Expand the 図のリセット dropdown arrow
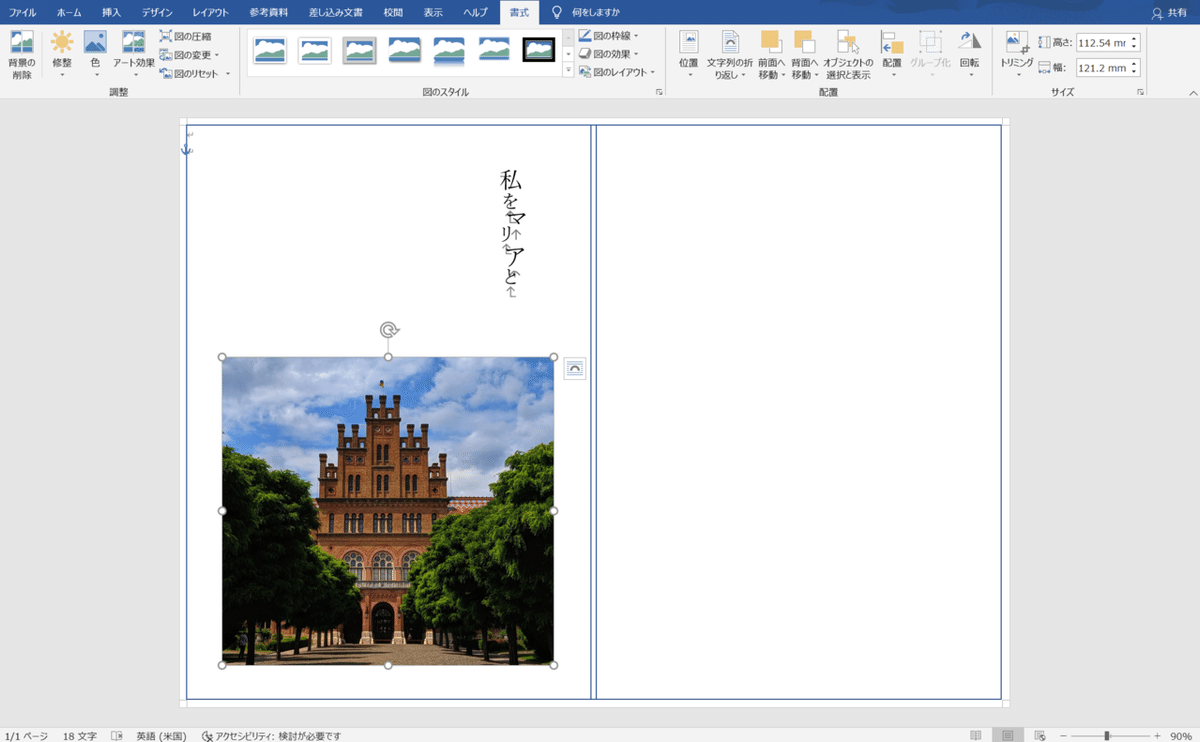The image size is (1200, 742). 228,74
